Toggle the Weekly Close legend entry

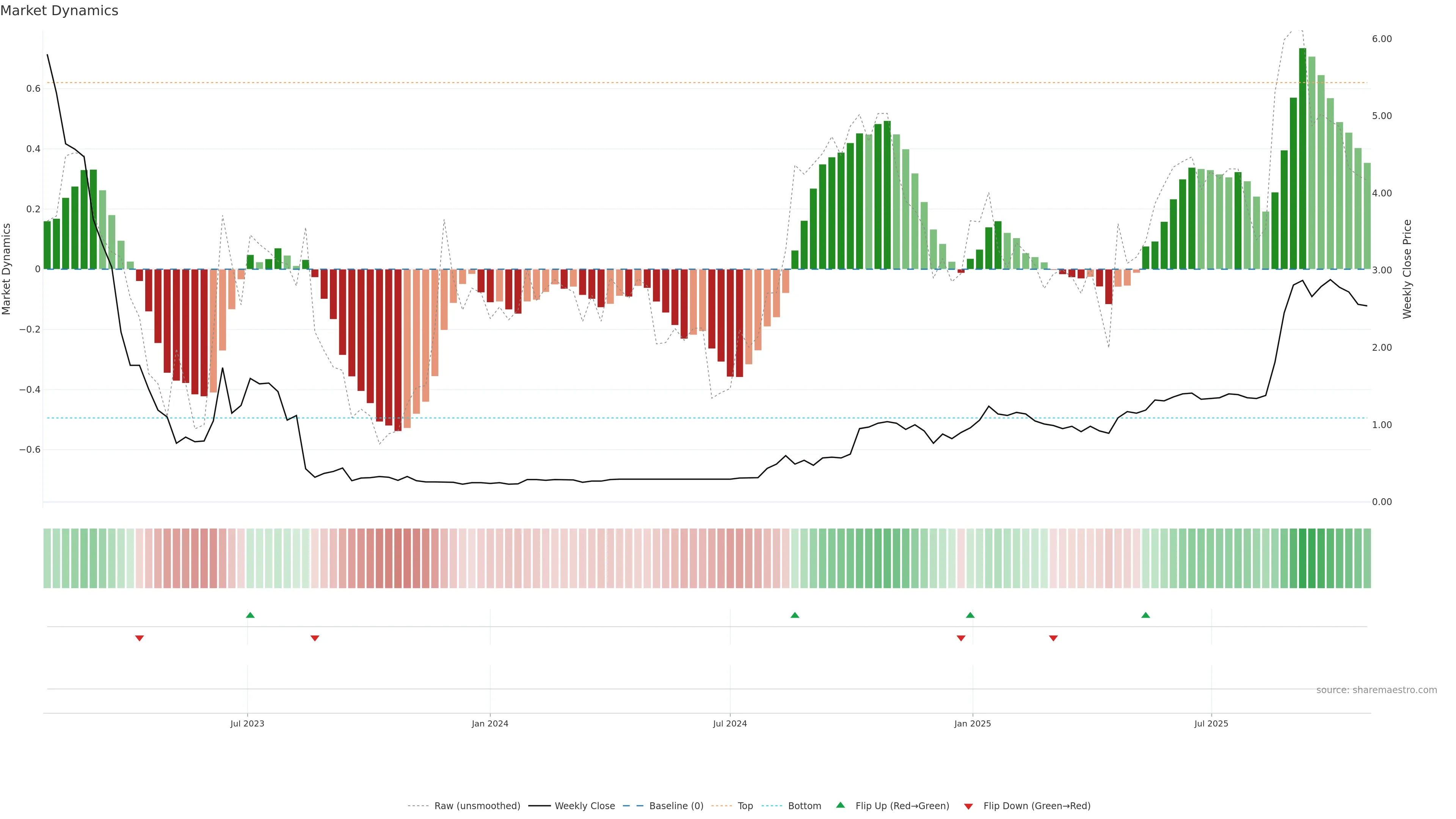[584, 806]
